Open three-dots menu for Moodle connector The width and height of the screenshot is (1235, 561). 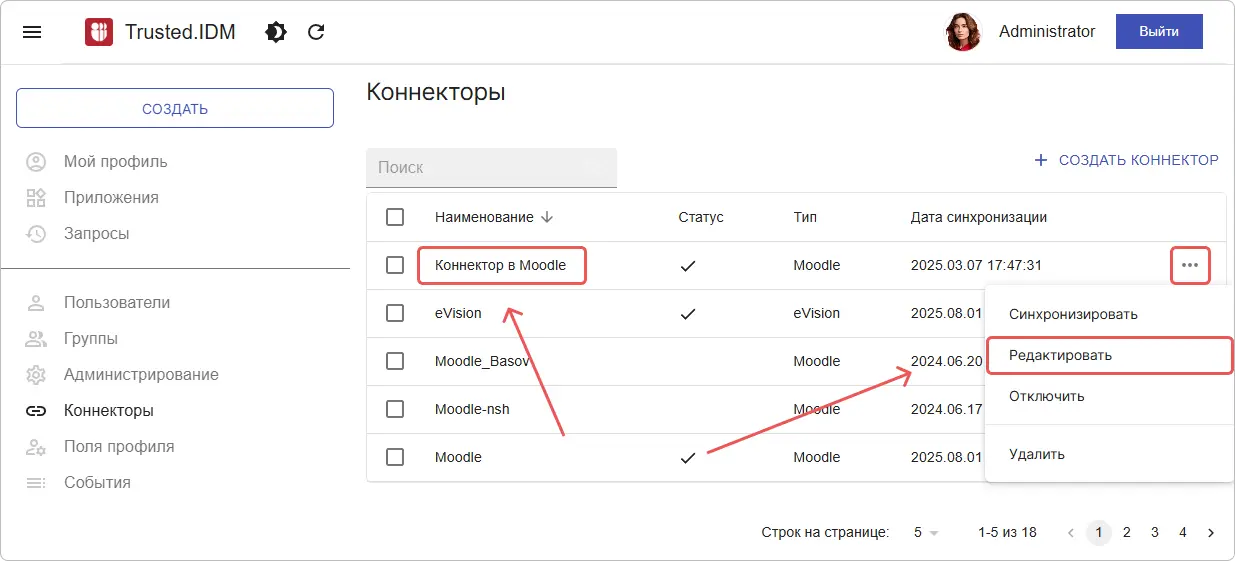1190,265
